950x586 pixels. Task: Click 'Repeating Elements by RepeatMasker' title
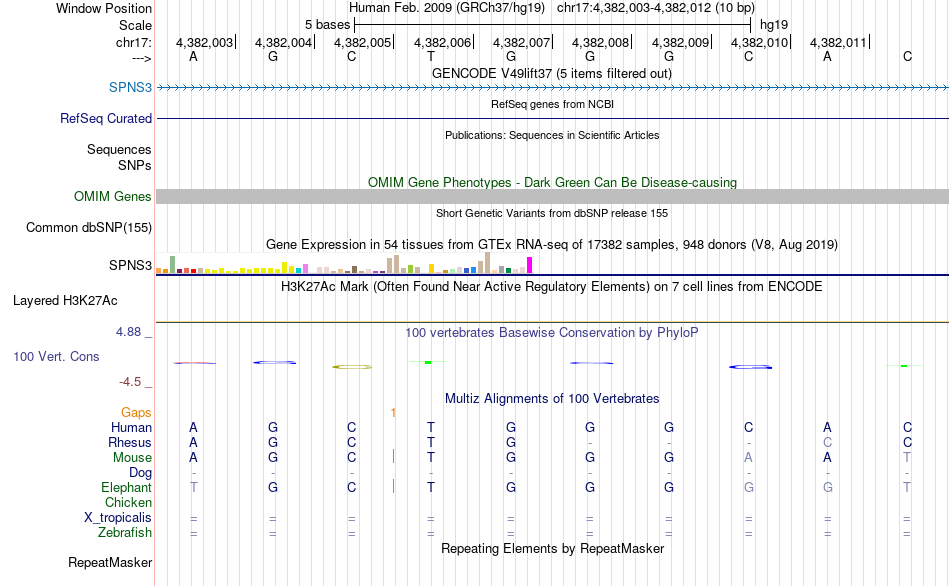pos(553,548)
